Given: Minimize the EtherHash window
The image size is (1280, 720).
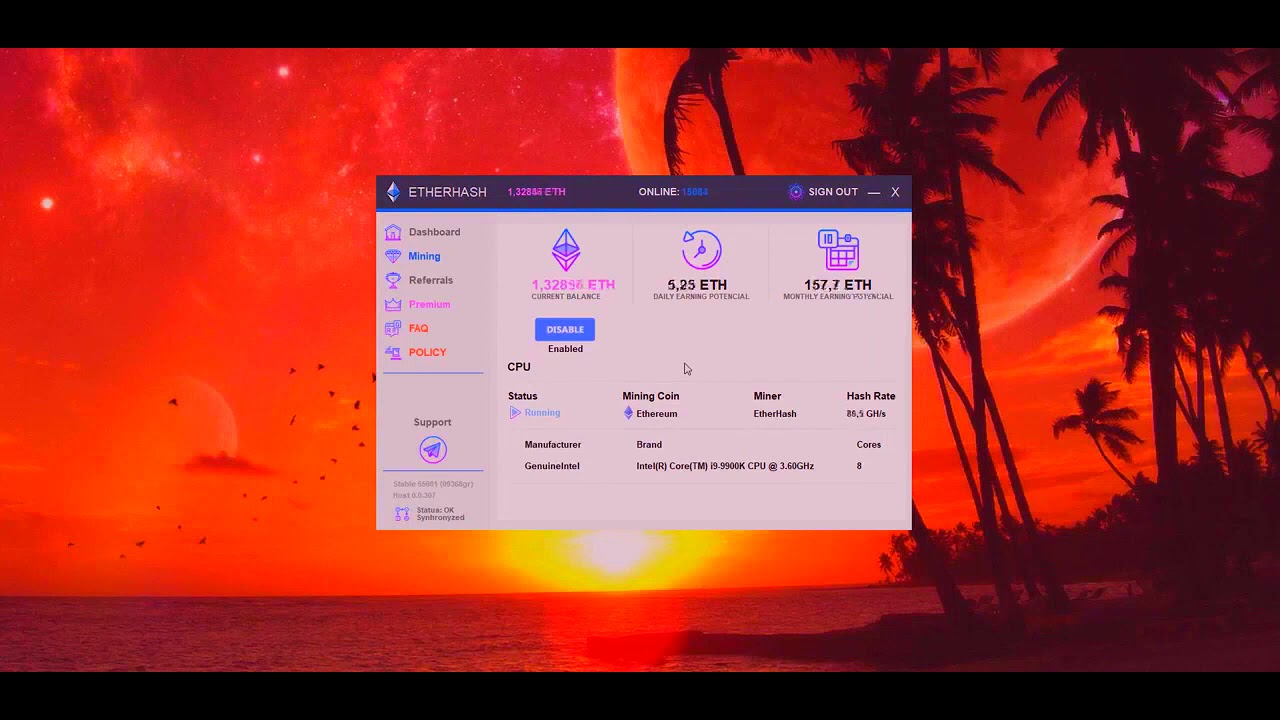Looking at the screenshot, I should (x=874, y=192).
